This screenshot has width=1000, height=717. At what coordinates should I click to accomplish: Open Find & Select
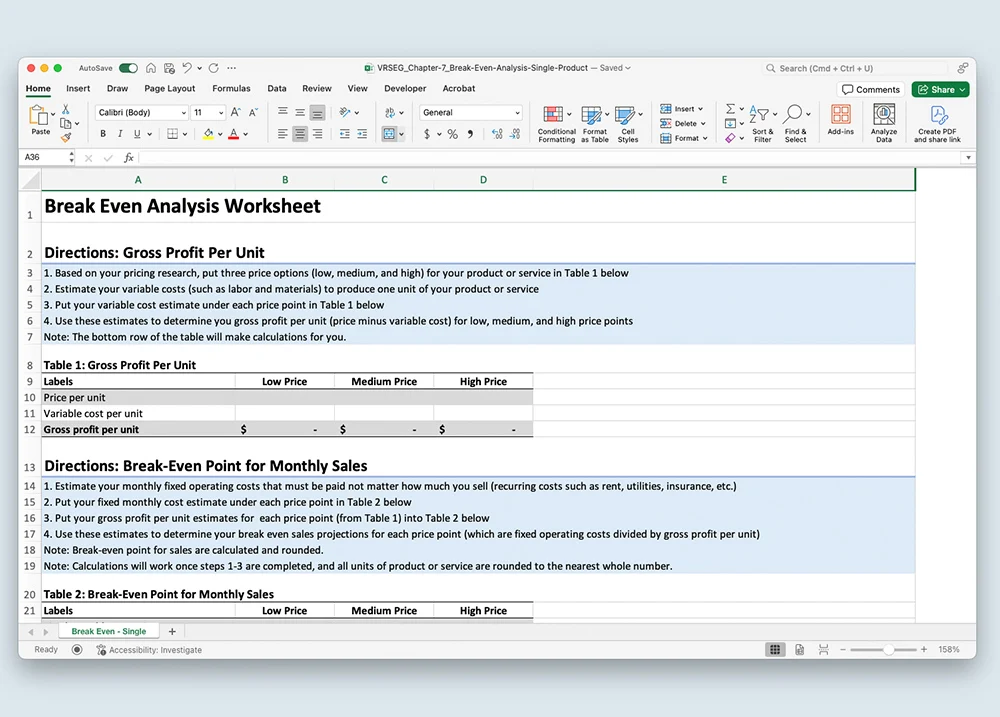point(795,124)
